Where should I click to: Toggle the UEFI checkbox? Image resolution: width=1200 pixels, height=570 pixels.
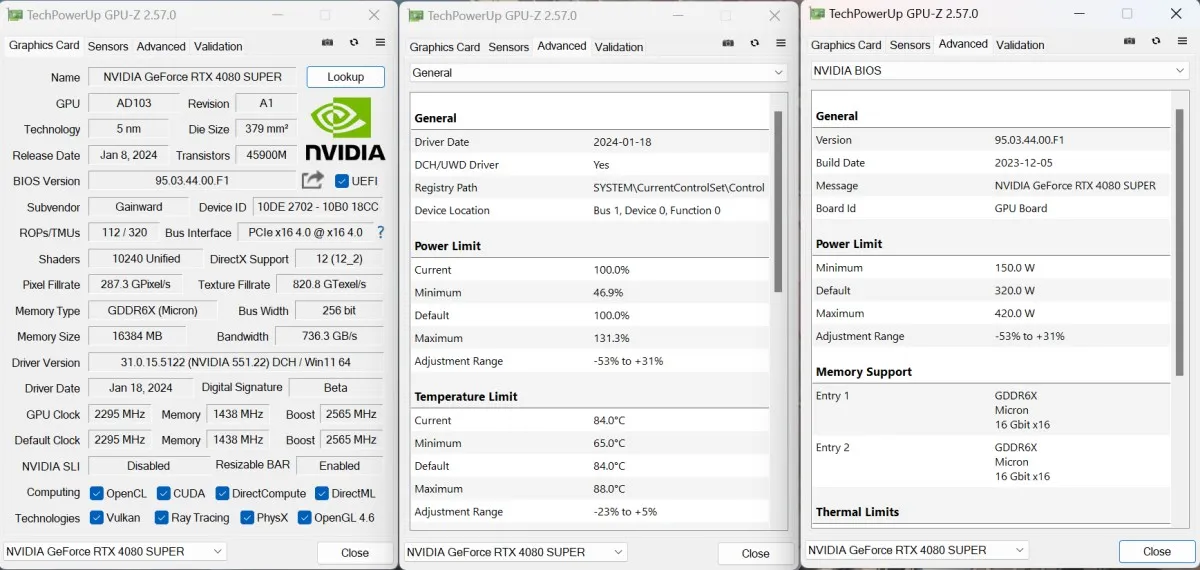[x=342, y=181]
